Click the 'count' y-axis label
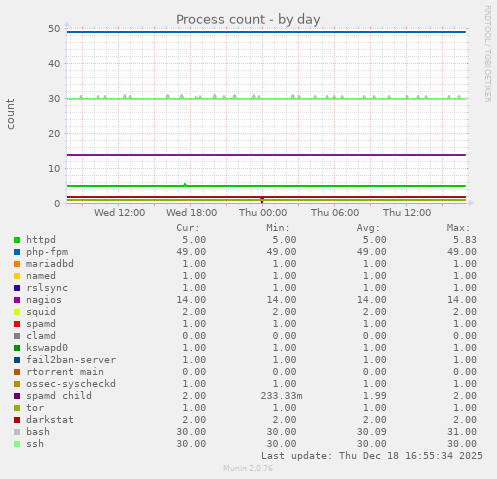497x479 pixels. pos(10,114)
